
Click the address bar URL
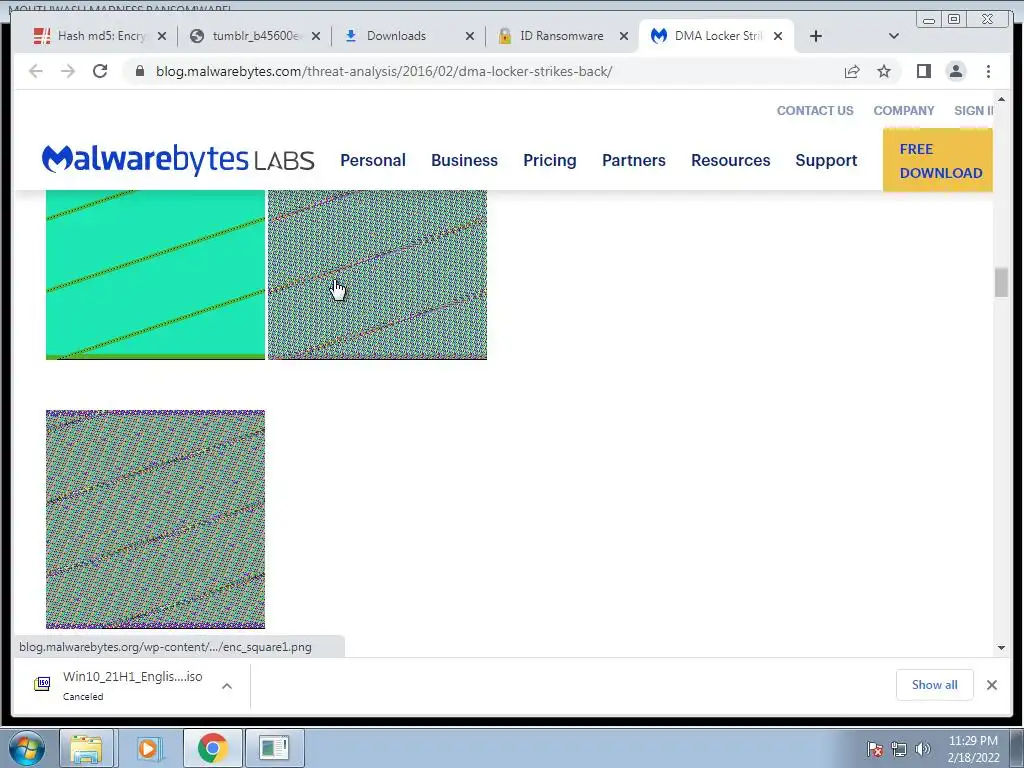(x=384, y=71)
